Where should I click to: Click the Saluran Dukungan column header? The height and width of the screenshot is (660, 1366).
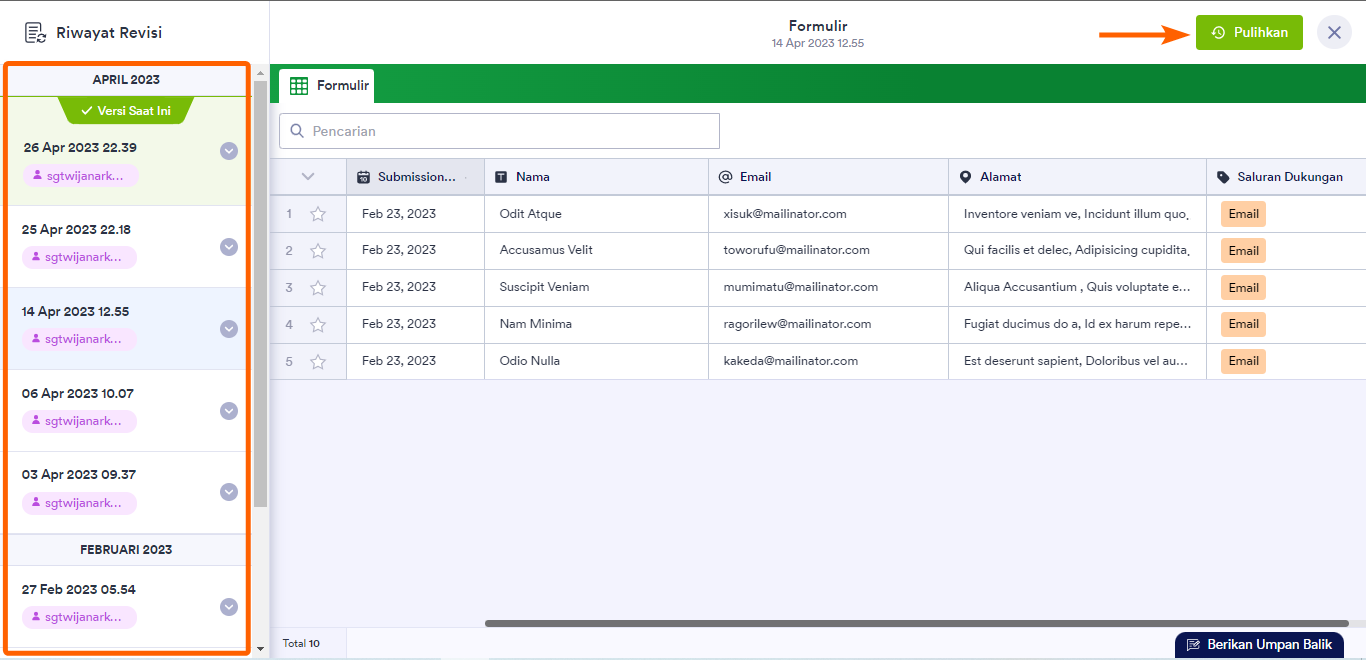pyautogui.click(x=1286, y=177)
